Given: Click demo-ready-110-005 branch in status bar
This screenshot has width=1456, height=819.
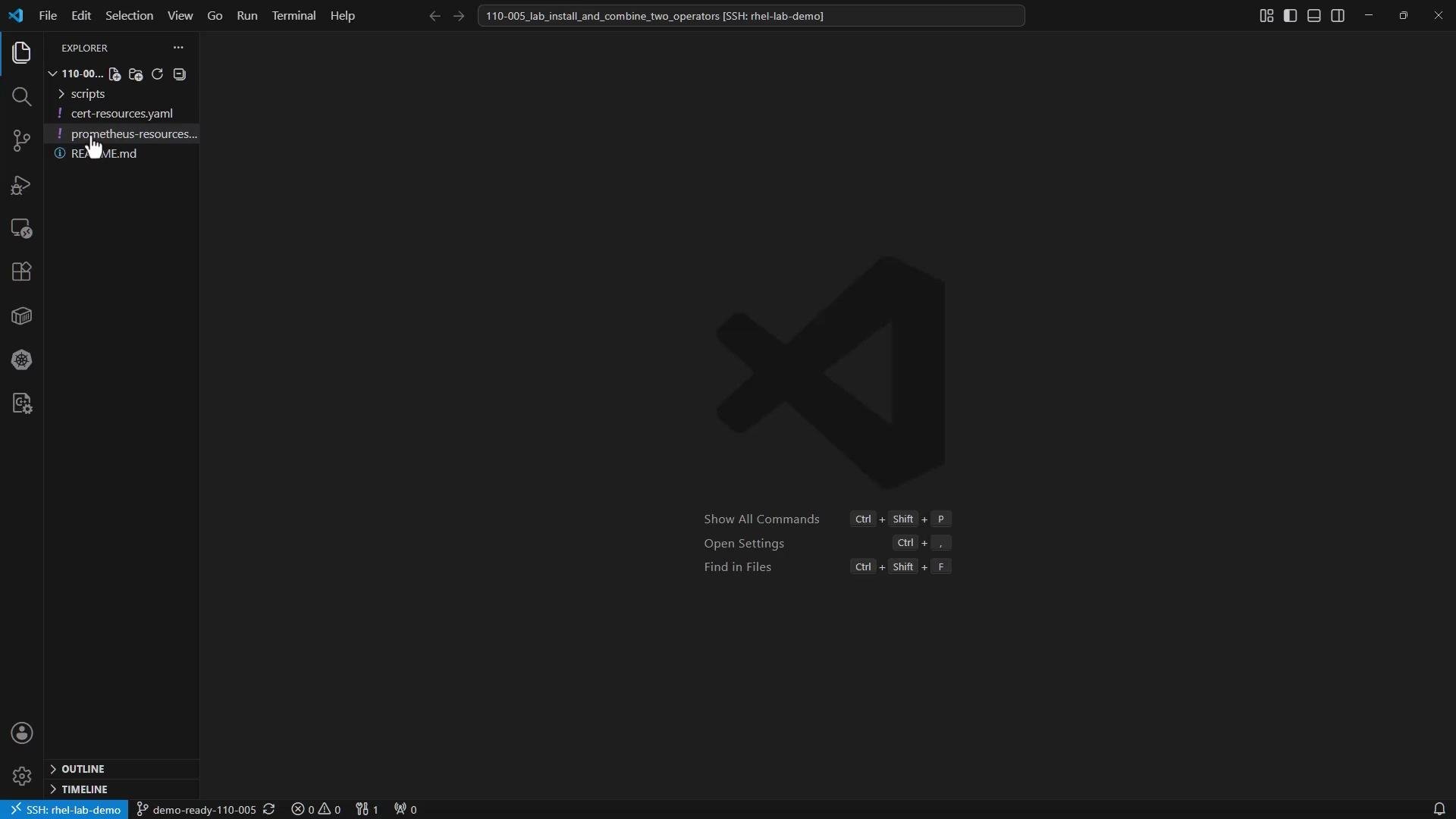Looking at the screenshot, I should pos(196,810).
